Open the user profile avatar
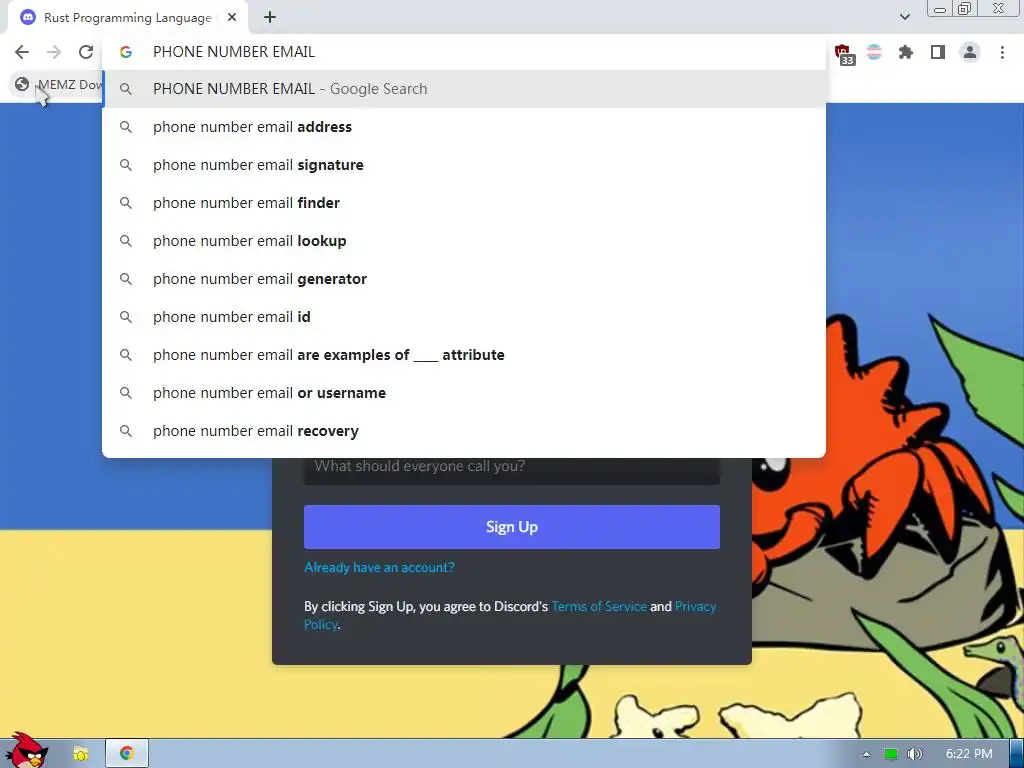This screenshot has height=768, width=1024. click(970, 52)
